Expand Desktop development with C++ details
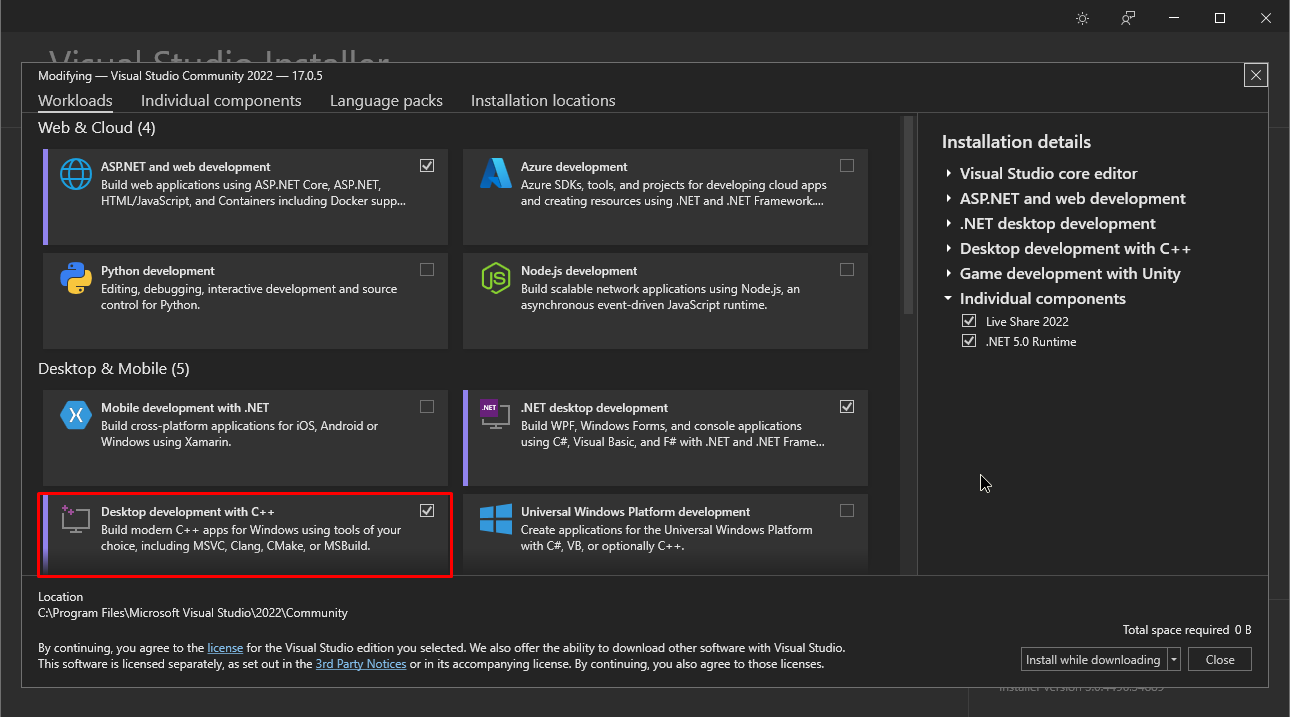Viewport: 1290px width, 717px height. 948,249
